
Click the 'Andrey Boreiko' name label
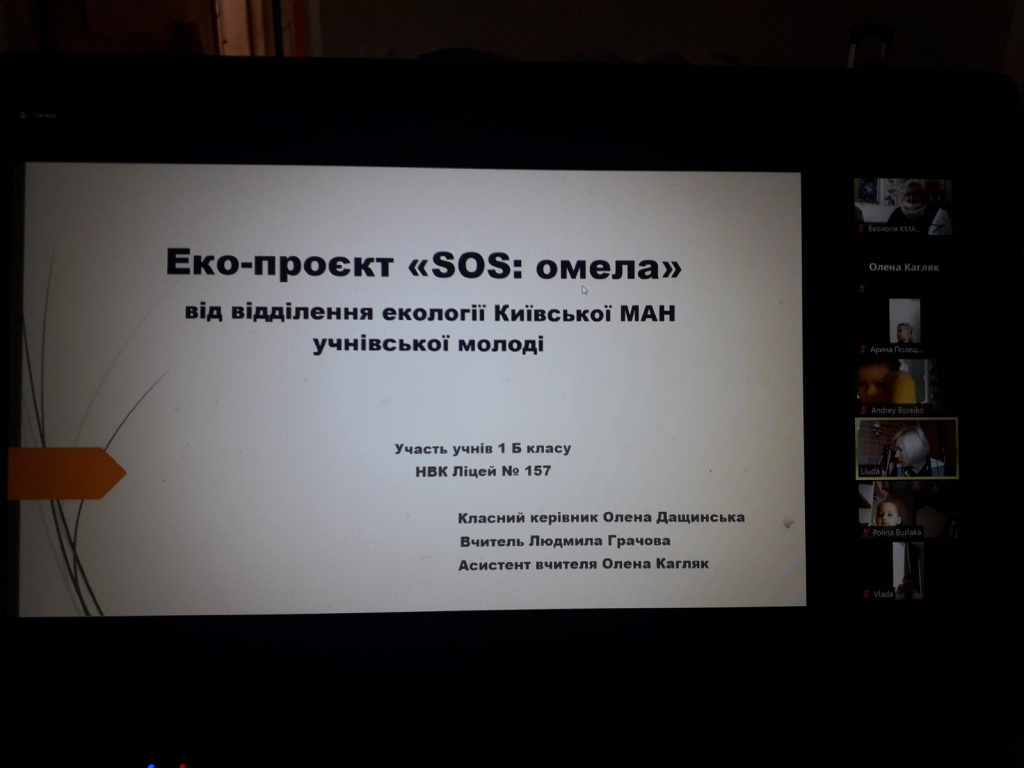click(897, 411)
